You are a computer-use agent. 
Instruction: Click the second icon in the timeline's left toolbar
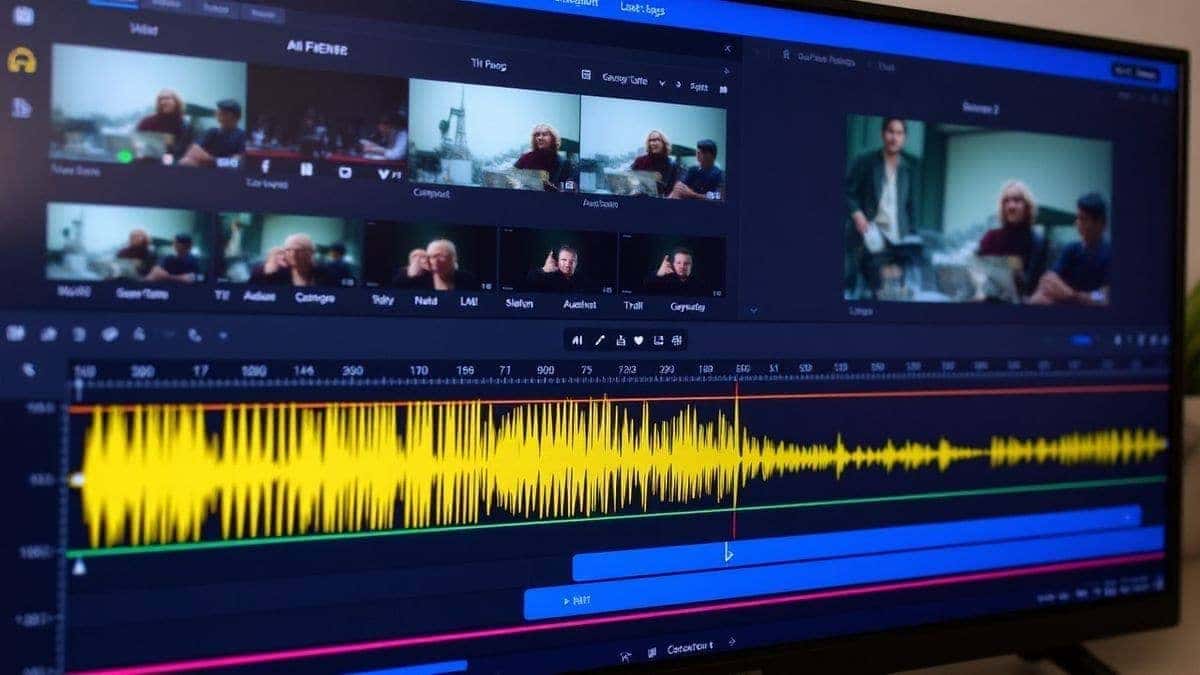[x=47, y=333]
